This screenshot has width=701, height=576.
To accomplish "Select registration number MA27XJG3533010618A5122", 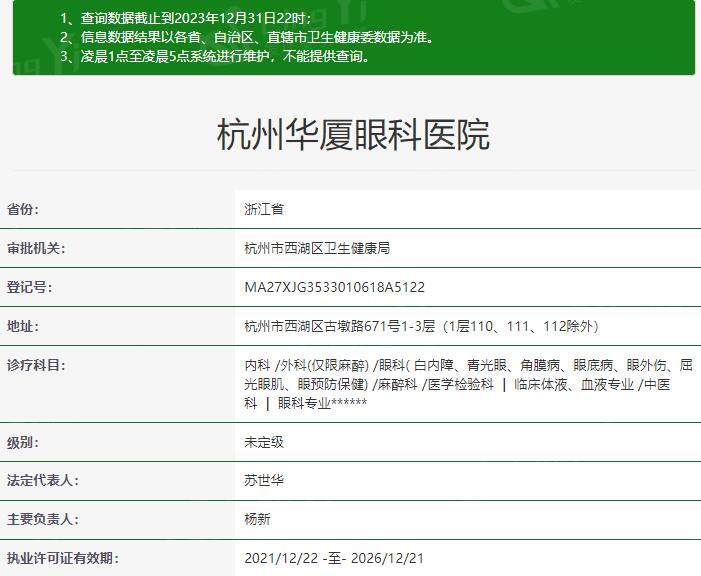I will pos(334,287).
